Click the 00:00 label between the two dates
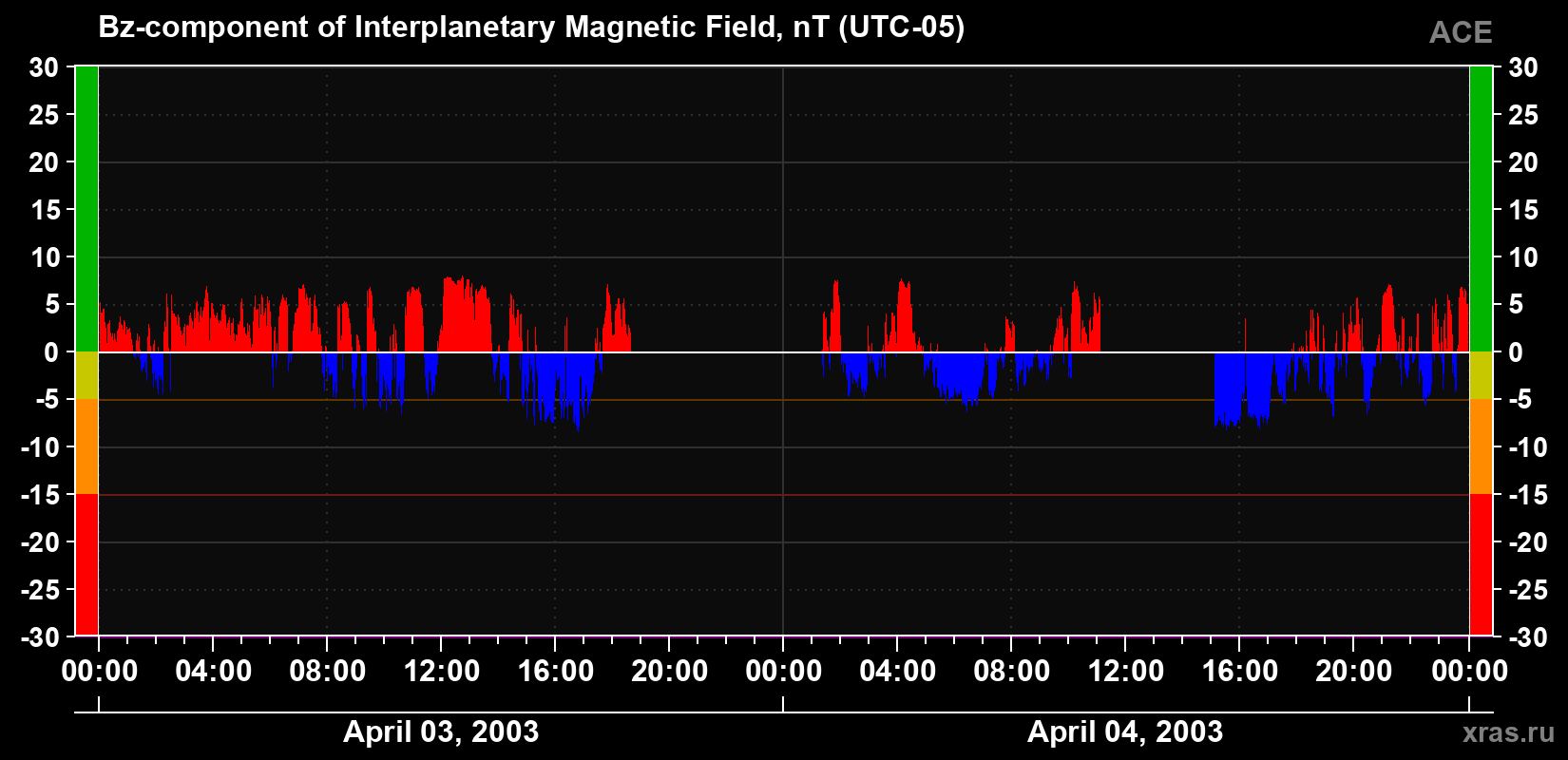Screen dimensions: 1568x760 [783, 672]
